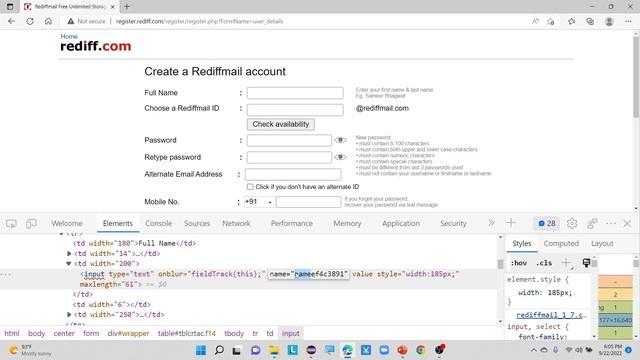Screen dimensions: 640x360
Task: Expand the td width="14" node
Action: 69,253
